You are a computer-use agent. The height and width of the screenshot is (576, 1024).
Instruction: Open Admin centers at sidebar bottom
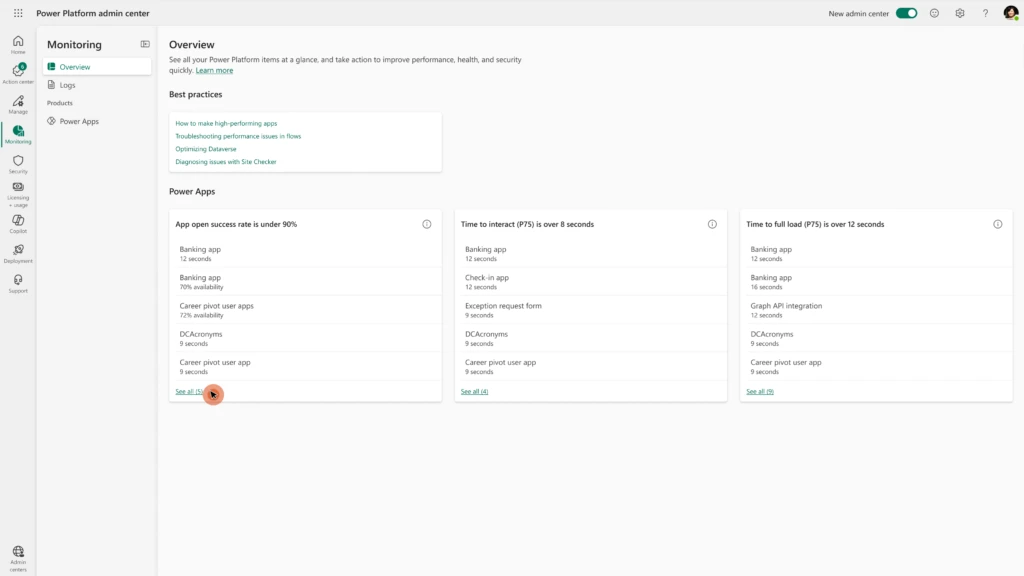click(x=17, y=553)
